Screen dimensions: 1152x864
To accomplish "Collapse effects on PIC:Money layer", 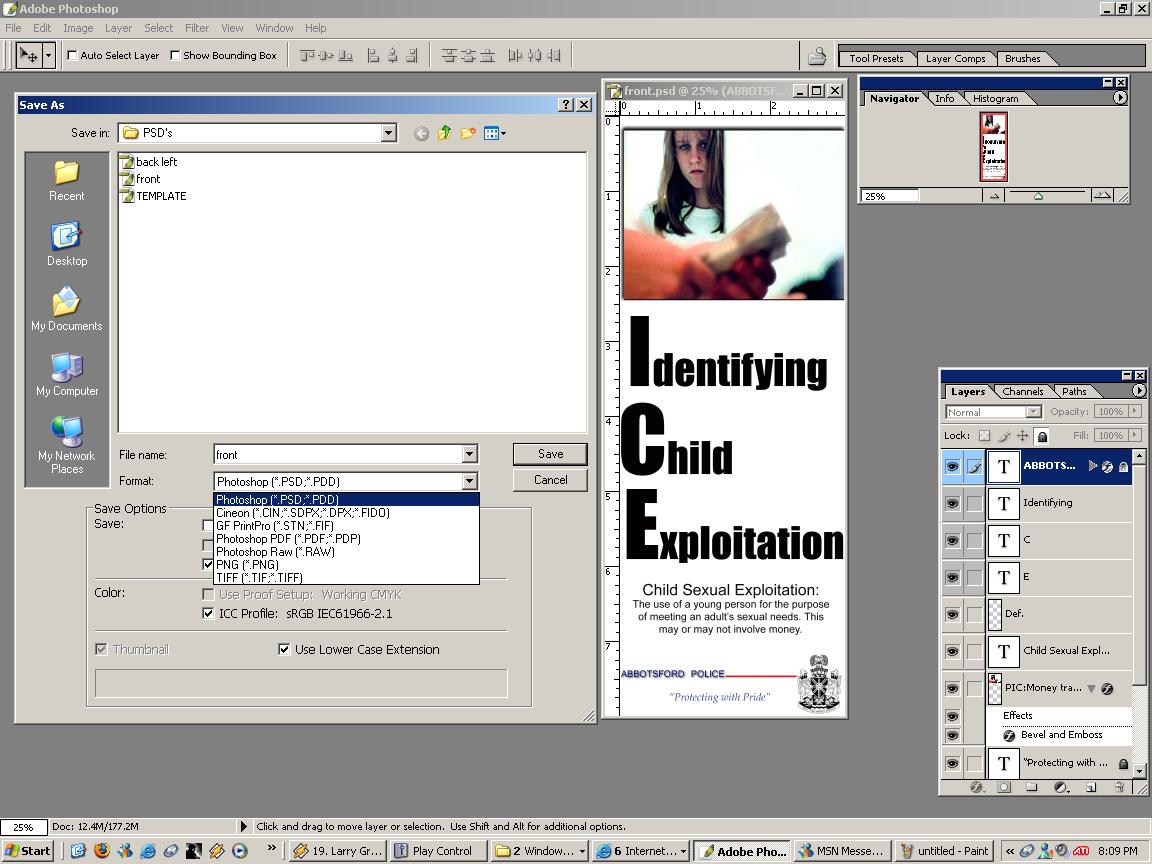I will click(1091, 688).
